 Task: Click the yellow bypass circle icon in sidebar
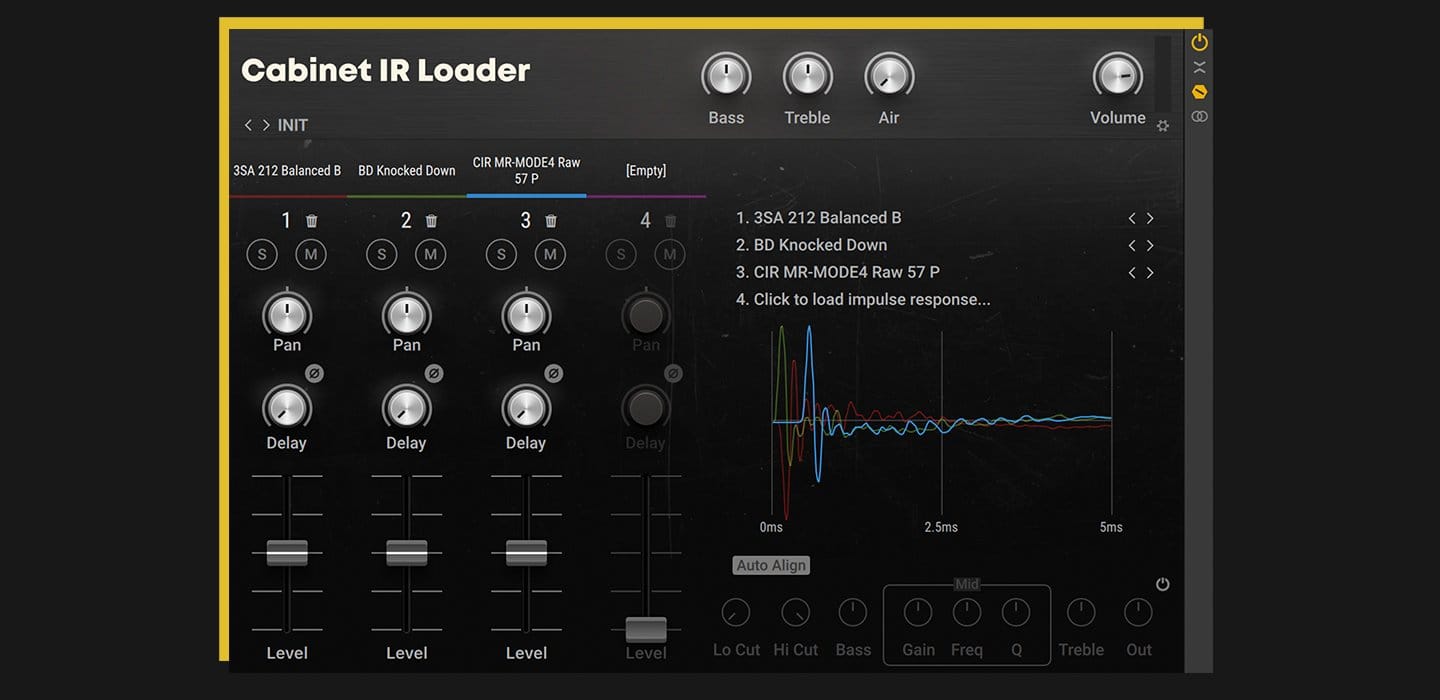click(1199, 92)
